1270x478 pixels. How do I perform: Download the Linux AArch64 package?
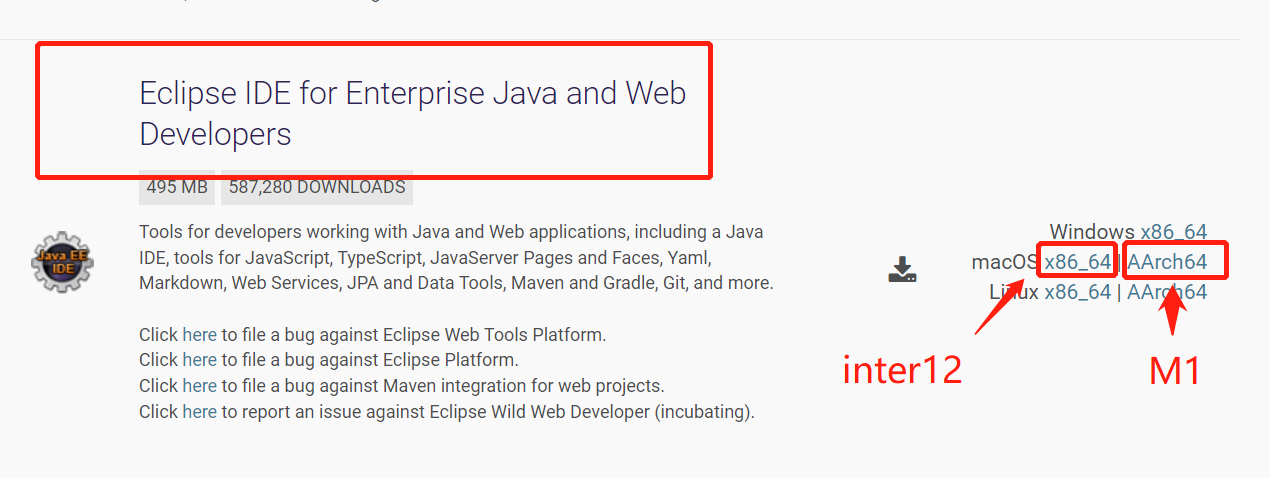pos(1167,292)
